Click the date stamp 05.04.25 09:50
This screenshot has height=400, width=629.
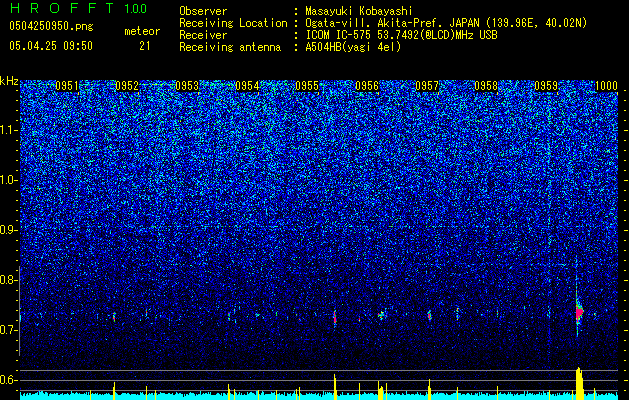51,46
